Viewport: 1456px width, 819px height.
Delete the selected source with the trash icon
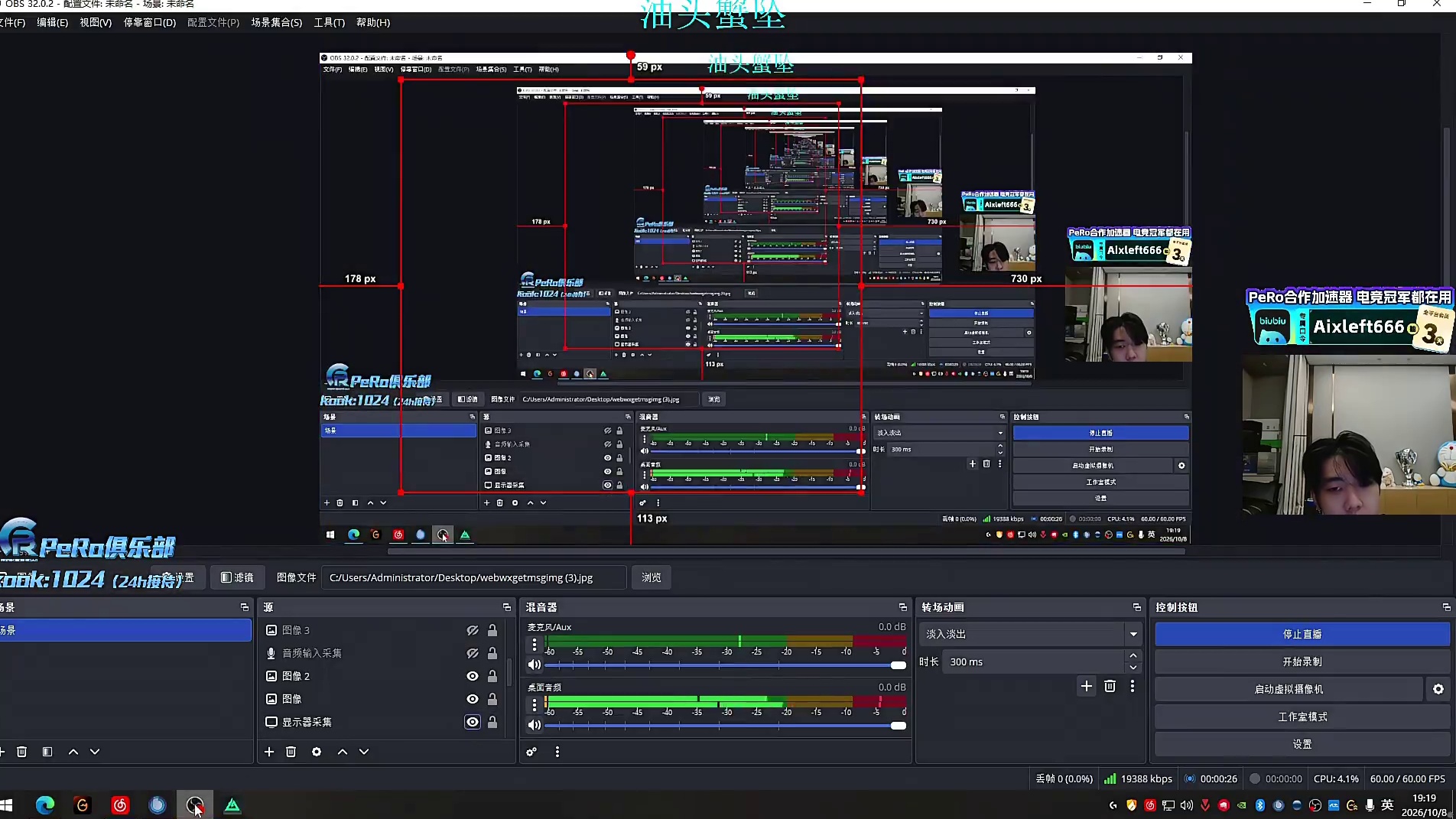(291, 752)
